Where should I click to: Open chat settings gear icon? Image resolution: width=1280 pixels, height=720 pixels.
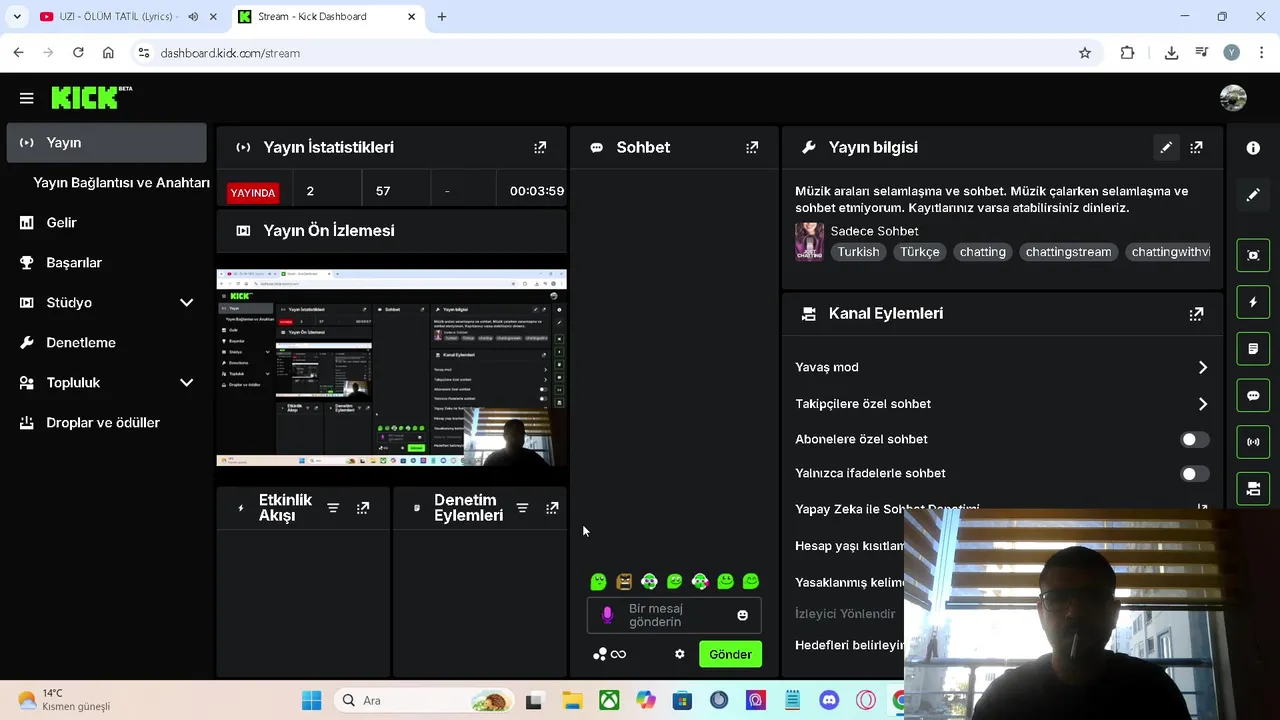click(x=680, y=654)
